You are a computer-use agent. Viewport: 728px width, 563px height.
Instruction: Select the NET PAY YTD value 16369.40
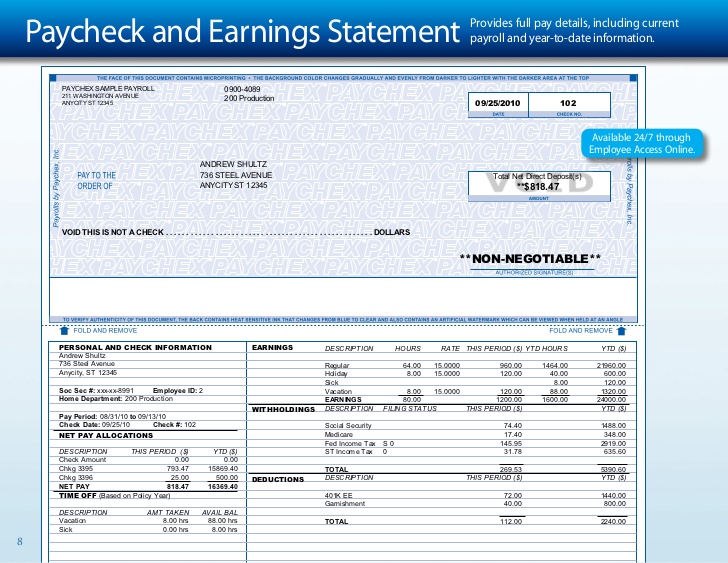coord(223,486)
